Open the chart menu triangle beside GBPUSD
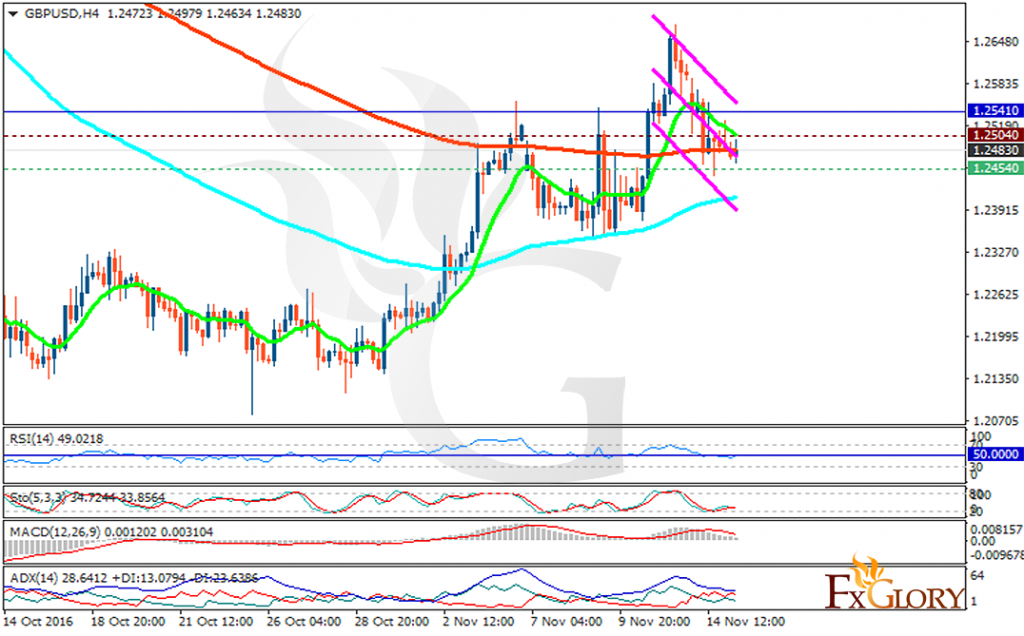Image resolution: width=1024 pixels, height=636 pixels. (13, 14)
